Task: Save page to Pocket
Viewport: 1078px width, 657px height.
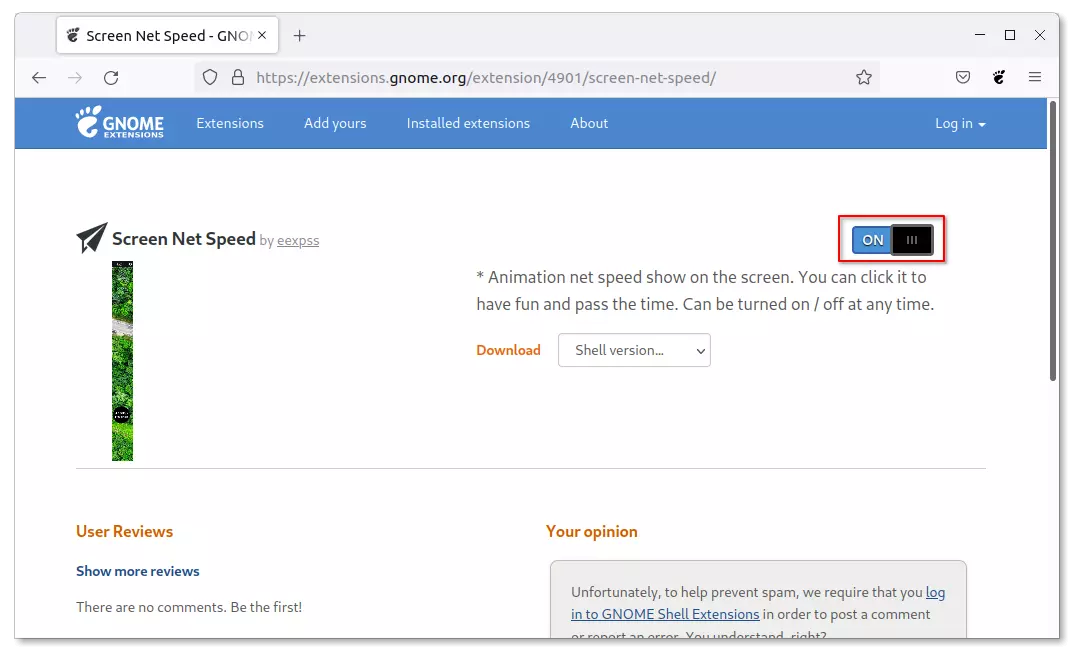Action: [x=963, y=78]
